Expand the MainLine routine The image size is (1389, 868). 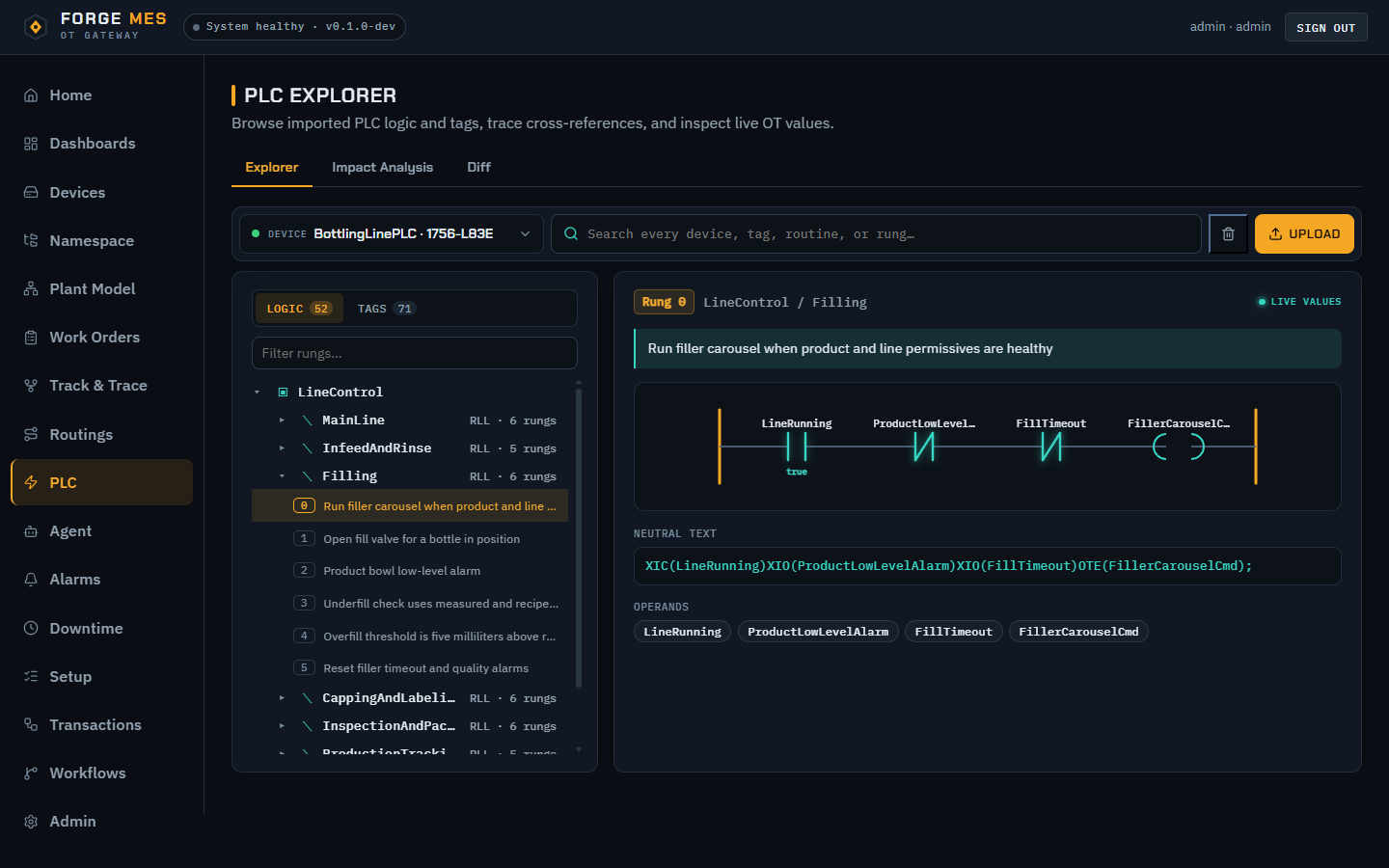282,420
